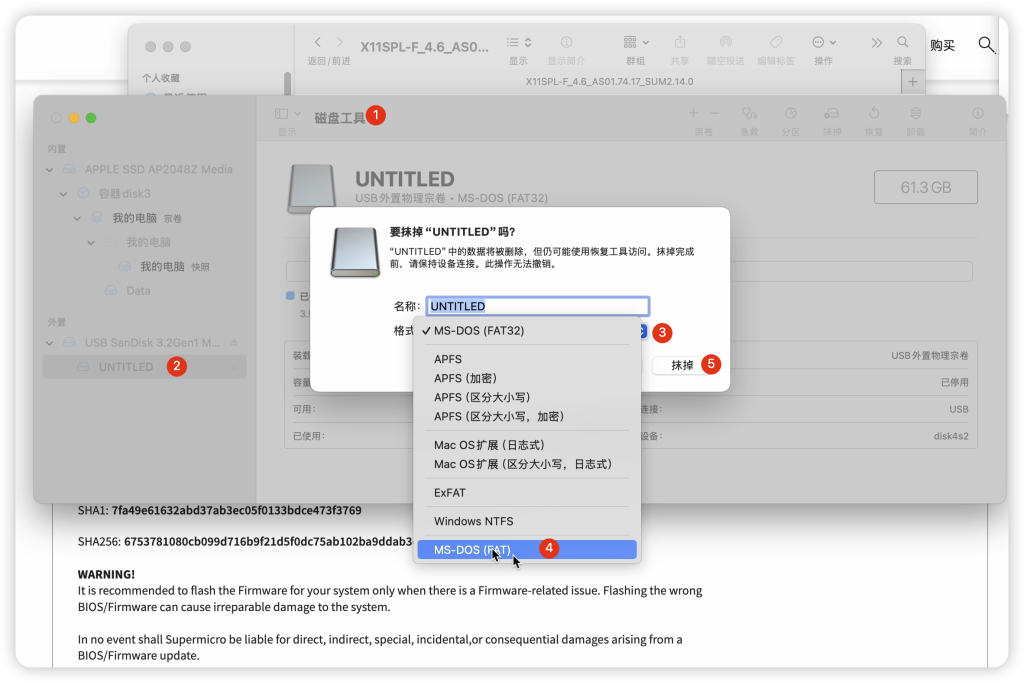Select Data volume in the sidebar
The image size is (1024, 683).
138,291
